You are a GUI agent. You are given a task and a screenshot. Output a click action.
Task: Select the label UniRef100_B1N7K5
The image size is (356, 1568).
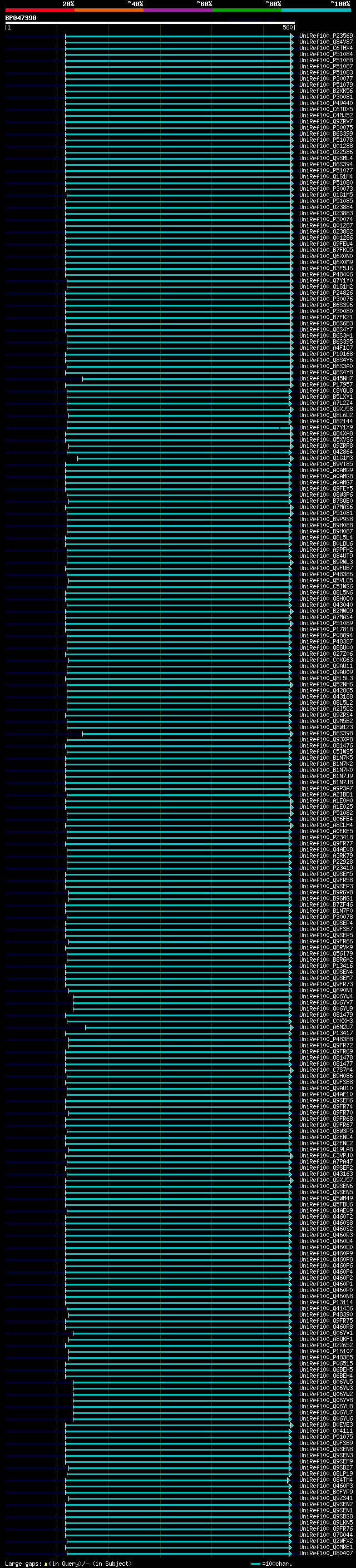(326, 758)
